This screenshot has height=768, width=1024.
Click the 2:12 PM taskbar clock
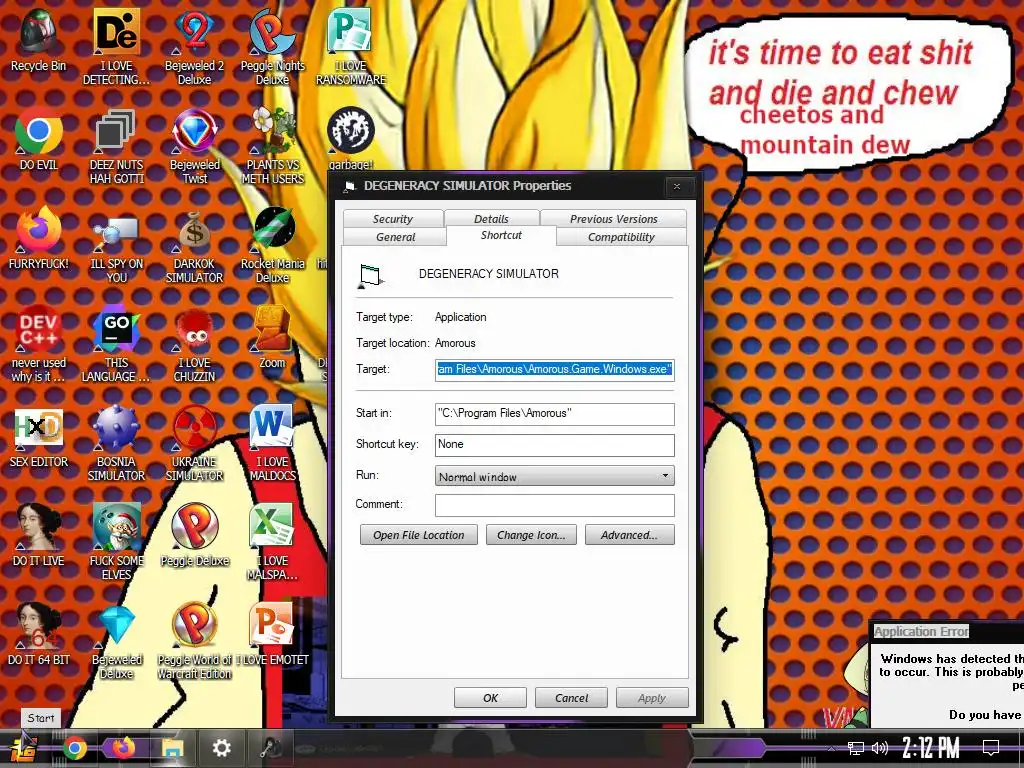[931, 747]
